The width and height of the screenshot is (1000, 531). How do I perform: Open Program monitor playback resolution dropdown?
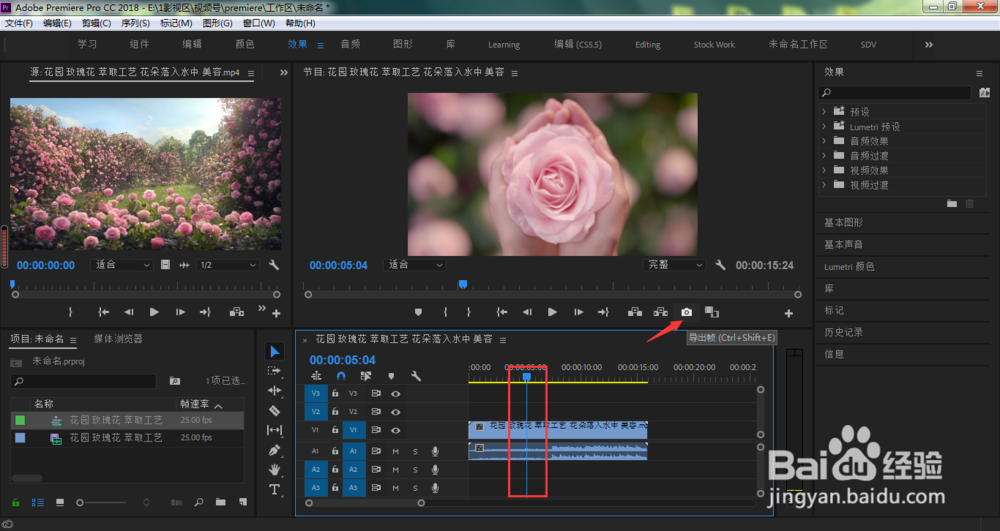675,265
